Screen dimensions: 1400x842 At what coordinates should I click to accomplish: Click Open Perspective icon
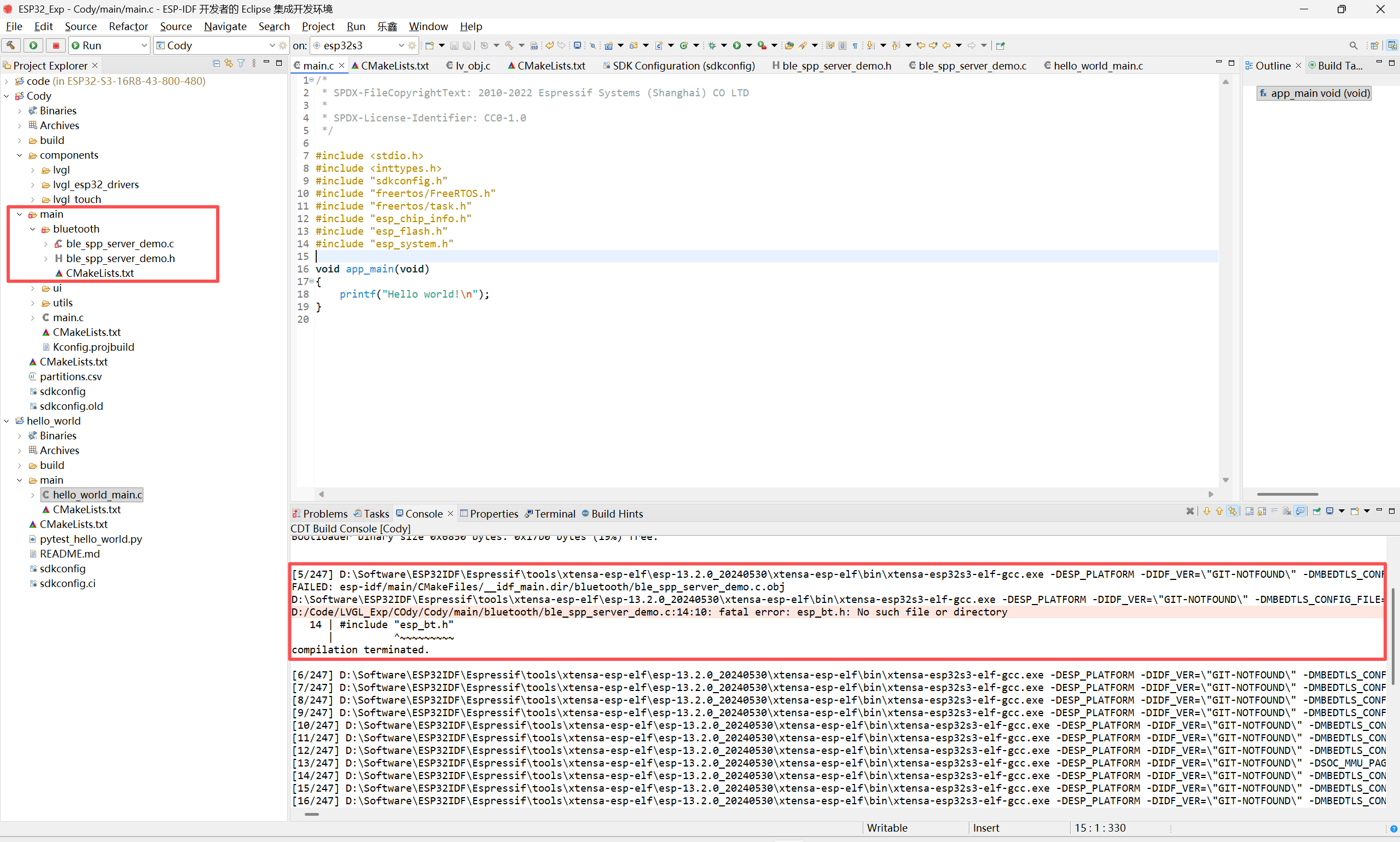[x=1374, y=45]
